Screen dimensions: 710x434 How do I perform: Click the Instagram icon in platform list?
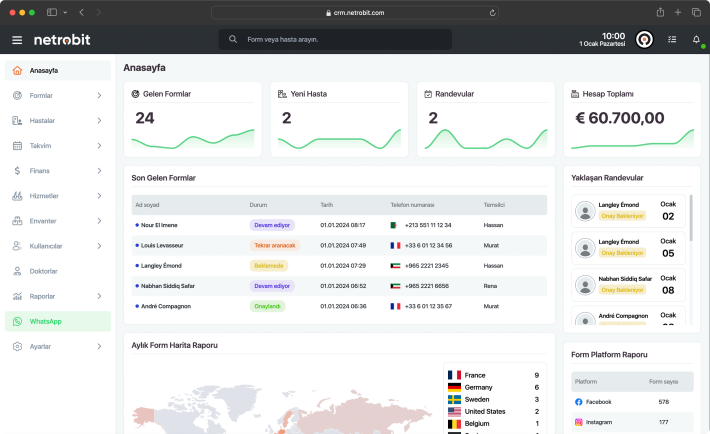(578, 423)
